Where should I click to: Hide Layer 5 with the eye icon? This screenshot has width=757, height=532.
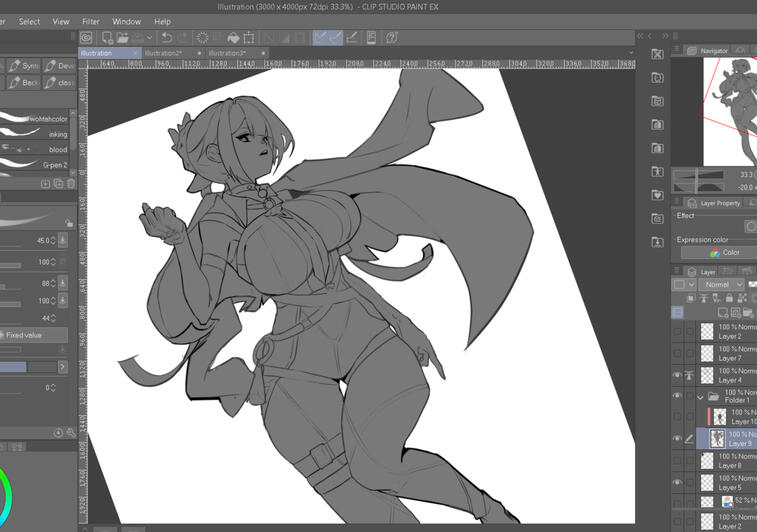click(677, 482)
